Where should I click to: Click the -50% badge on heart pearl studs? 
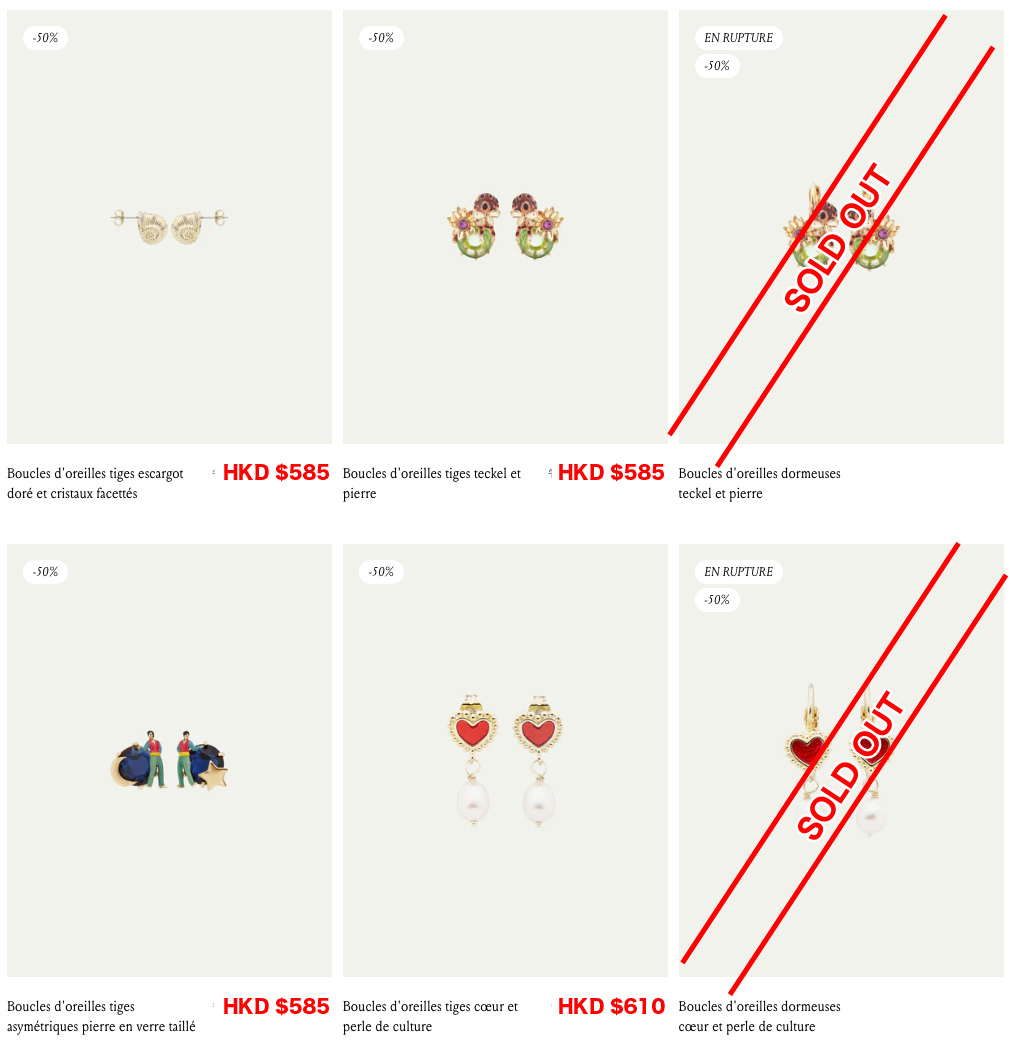tap(381, 572)
